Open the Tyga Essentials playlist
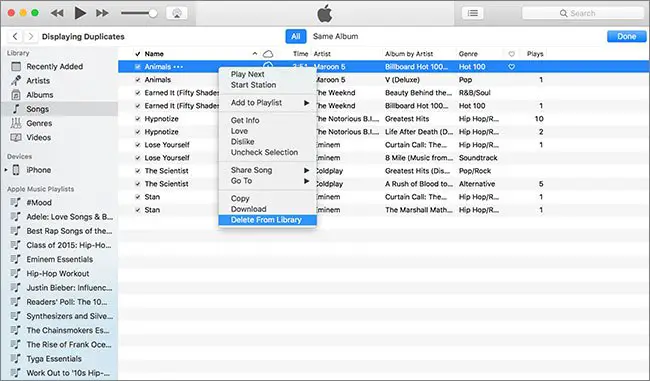650x381 pixels. click(54, 359)
